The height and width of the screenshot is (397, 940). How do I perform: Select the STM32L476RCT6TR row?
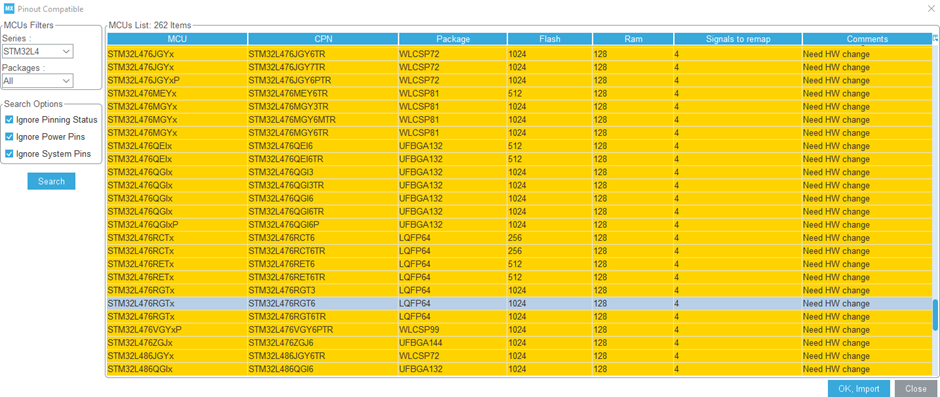click(520, 251)
